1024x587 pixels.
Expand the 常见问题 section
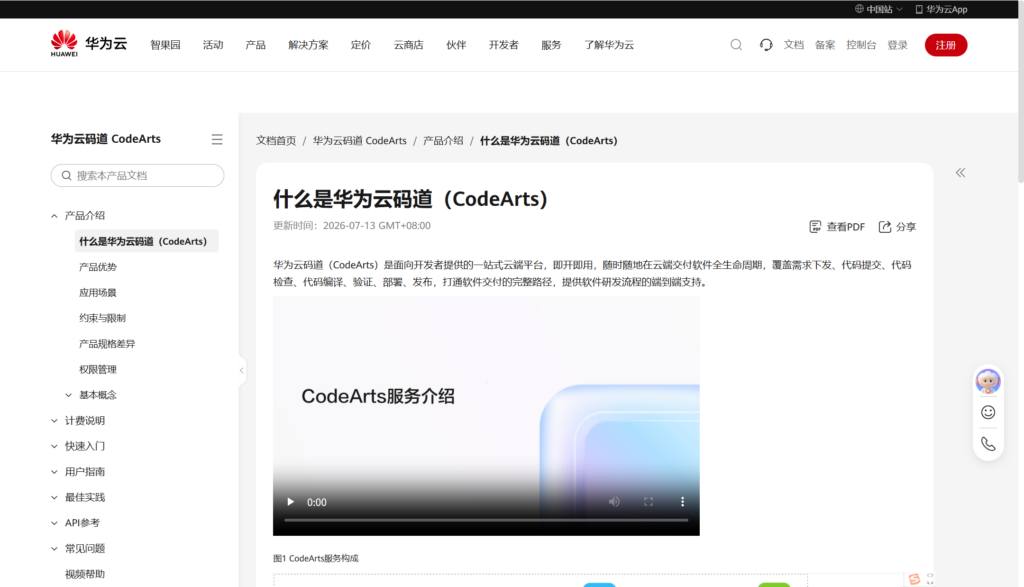[x=54, y=548]
